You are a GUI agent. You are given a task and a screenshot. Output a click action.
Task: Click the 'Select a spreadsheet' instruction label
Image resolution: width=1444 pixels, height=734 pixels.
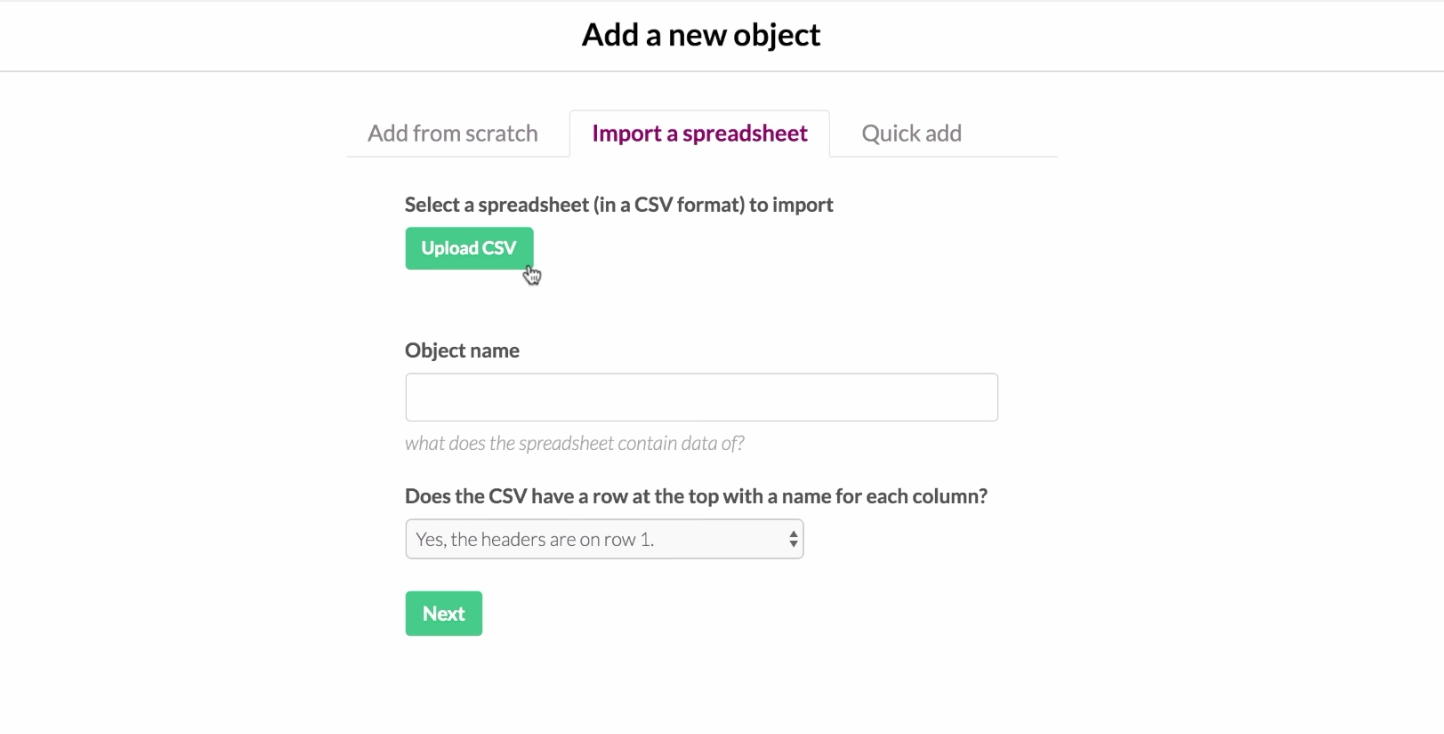point(618,205)
